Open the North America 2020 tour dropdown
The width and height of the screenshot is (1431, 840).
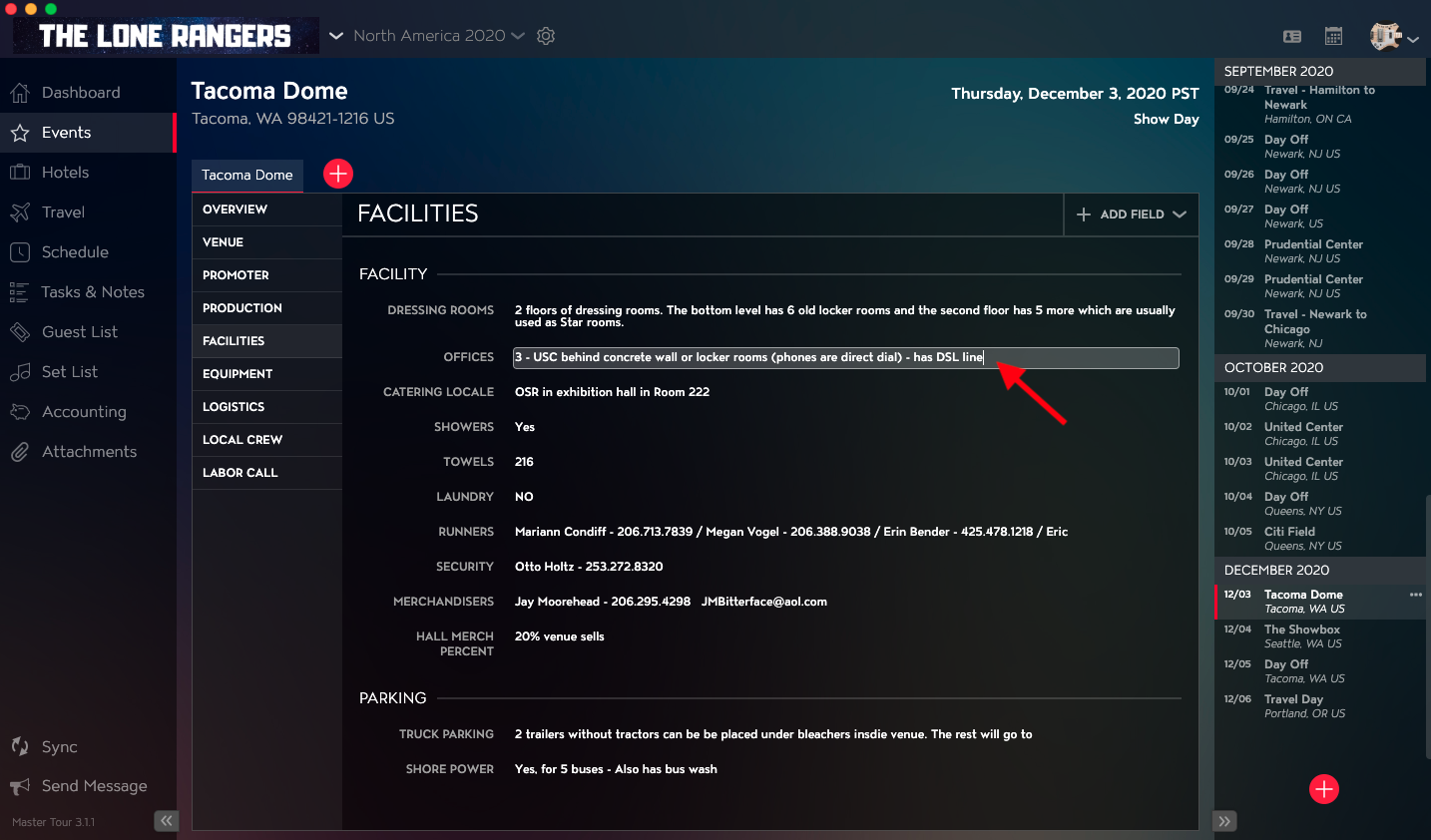click(x=438, y=36)
